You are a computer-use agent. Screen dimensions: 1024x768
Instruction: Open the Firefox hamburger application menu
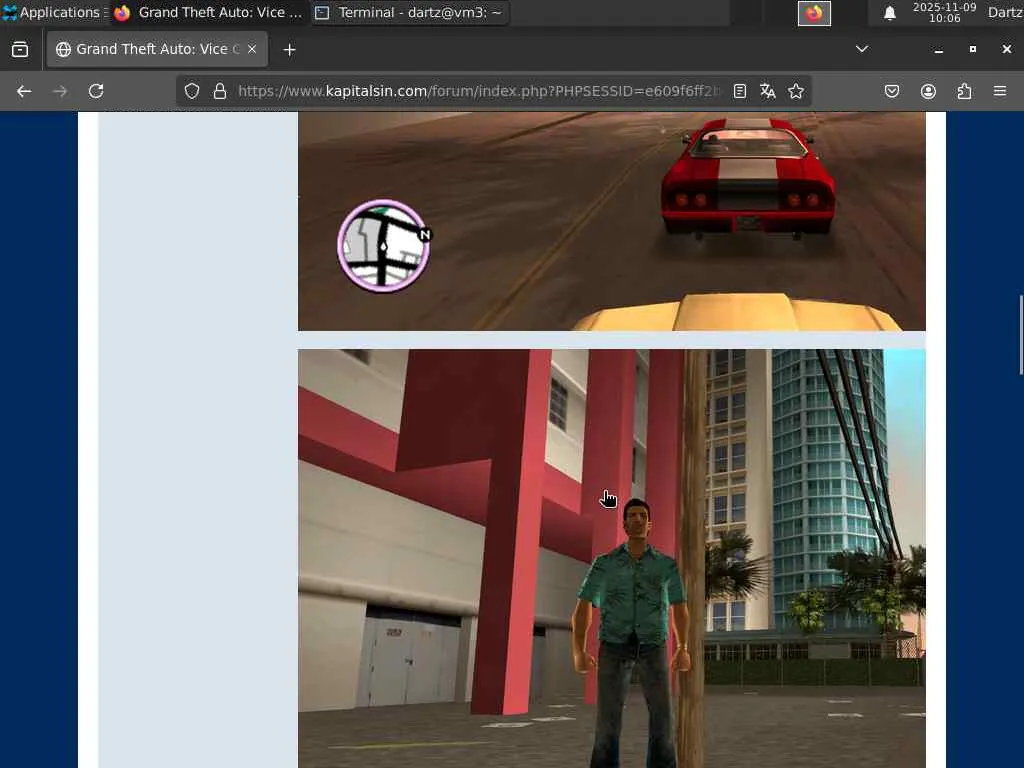(1000, 91)
